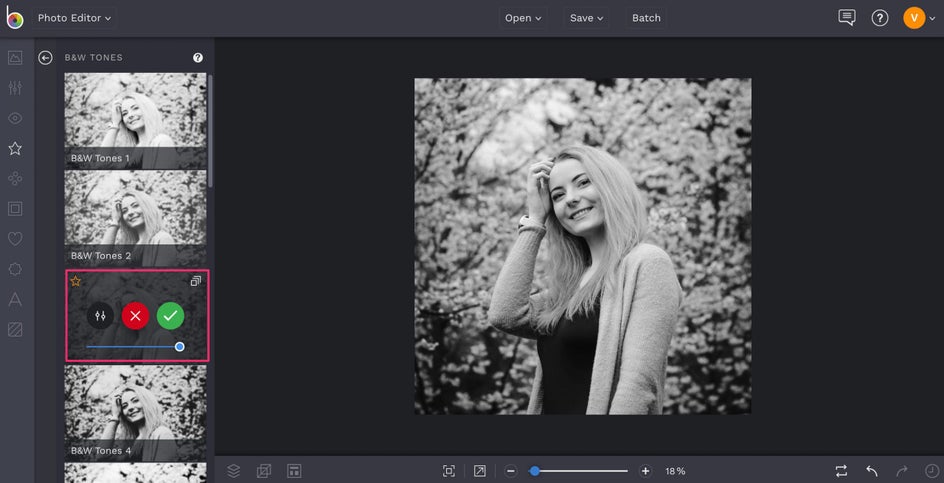Click the red cancel X button
This screenshot has height=483, width=944.
135,316
